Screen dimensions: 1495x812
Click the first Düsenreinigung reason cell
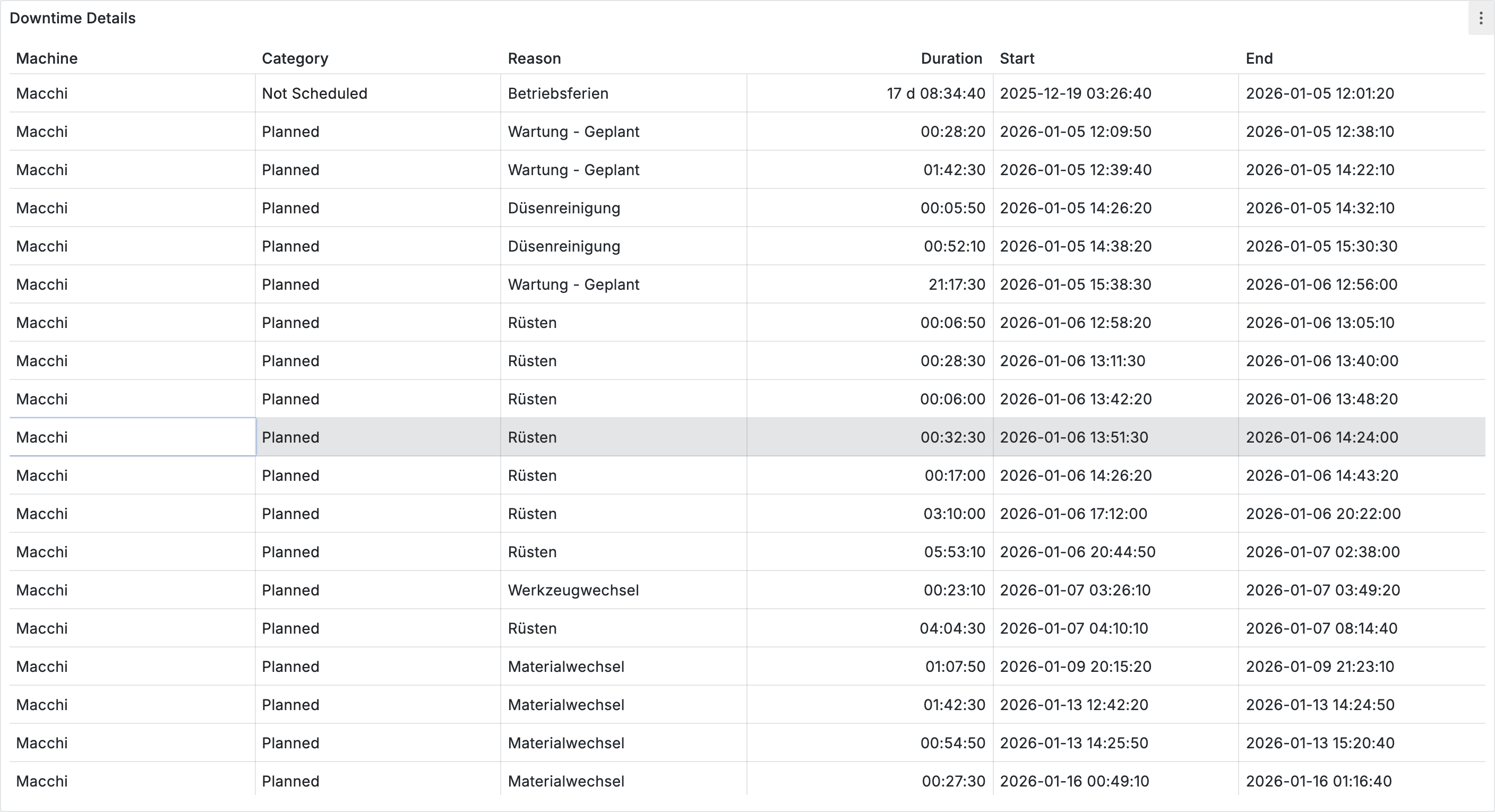563,208
